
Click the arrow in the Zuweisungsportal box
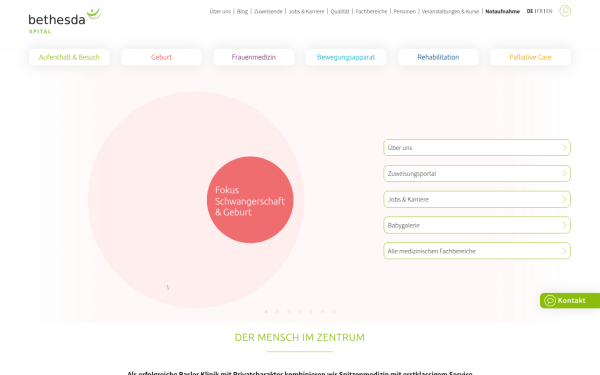pos(564,174)
